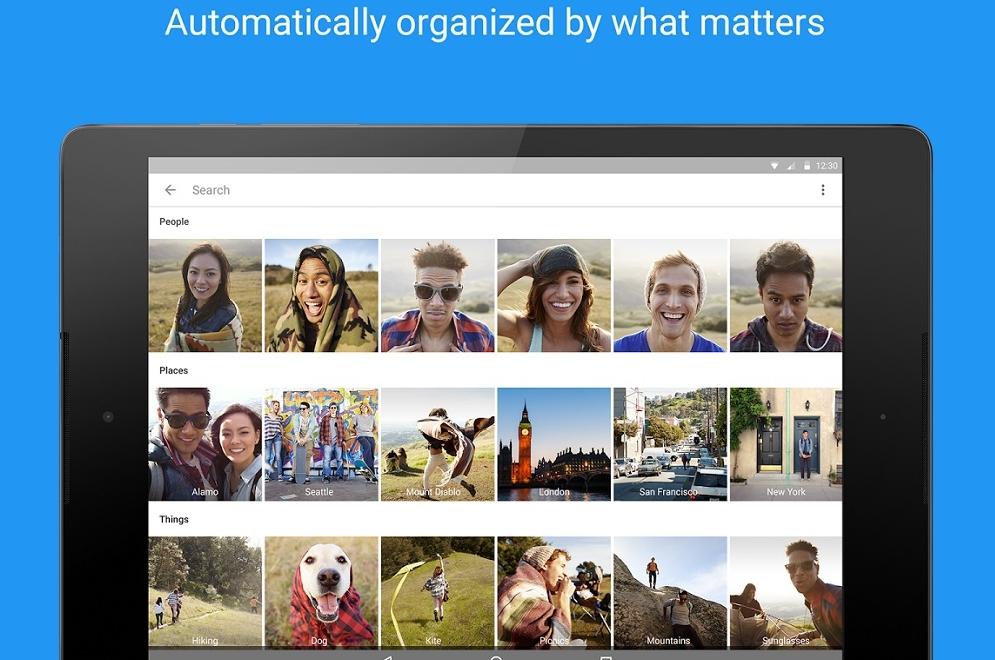Open the Dog things thumbnail
The width and height of the screenshot is (995, 660).
click(x=321, y=593)
